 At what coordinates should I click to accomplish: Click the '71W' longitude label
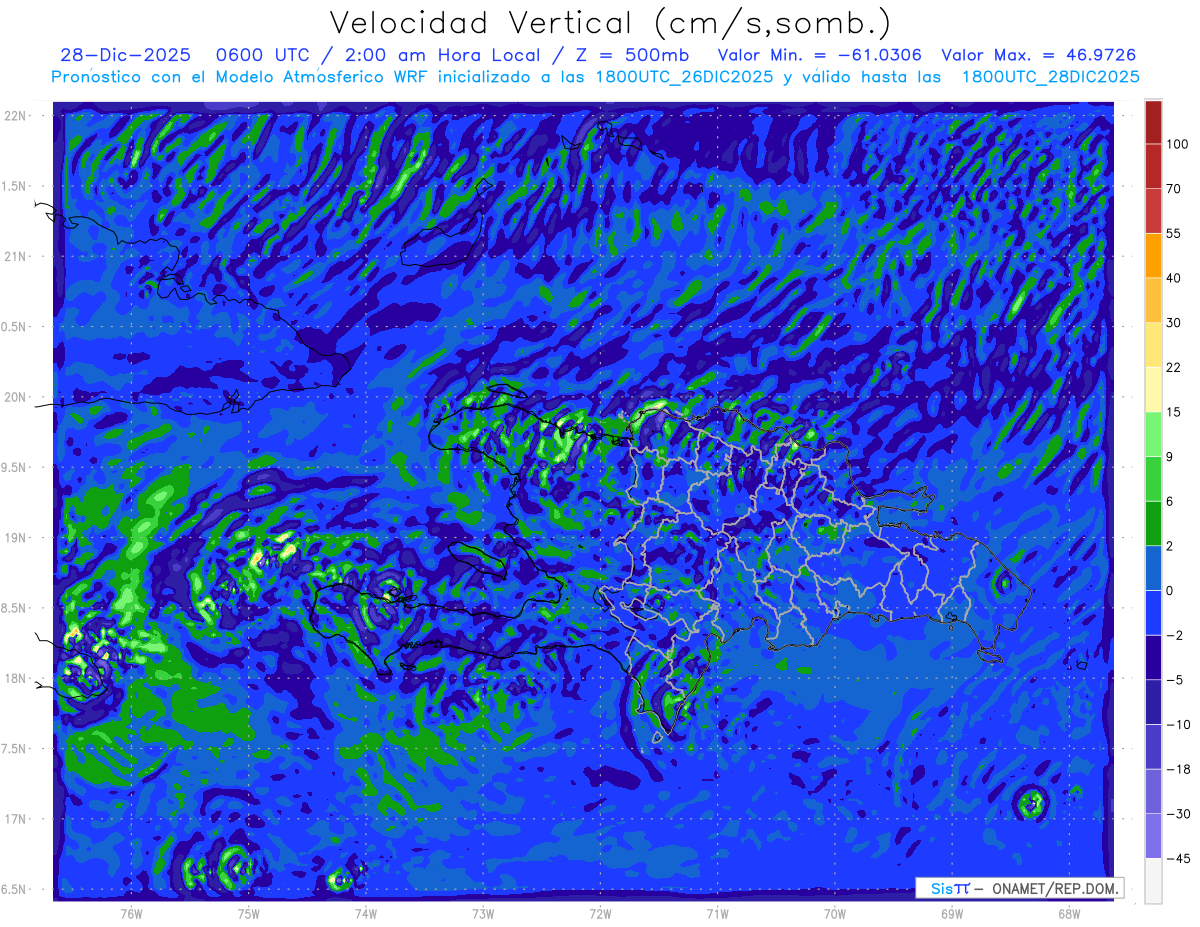click(717, 913)
